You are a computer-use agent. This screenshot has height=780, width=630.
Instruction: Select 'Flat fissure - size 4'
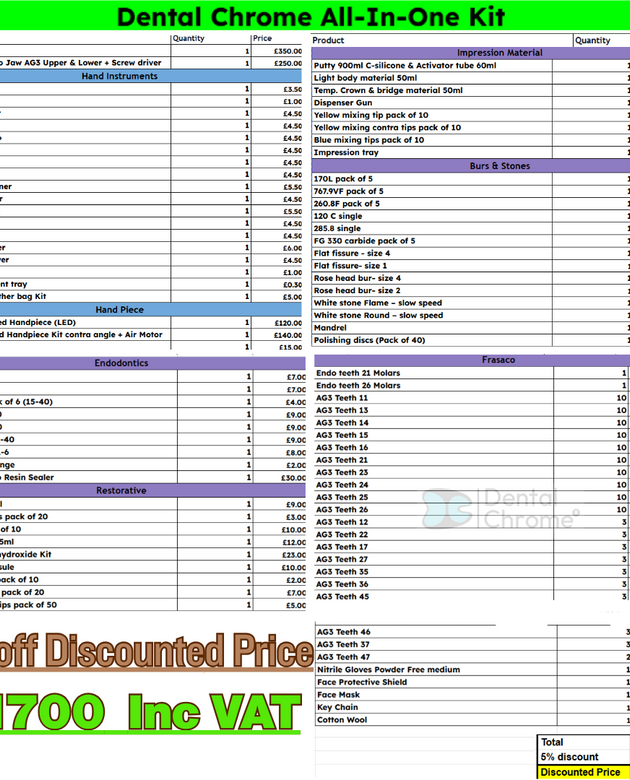point(352,253)
